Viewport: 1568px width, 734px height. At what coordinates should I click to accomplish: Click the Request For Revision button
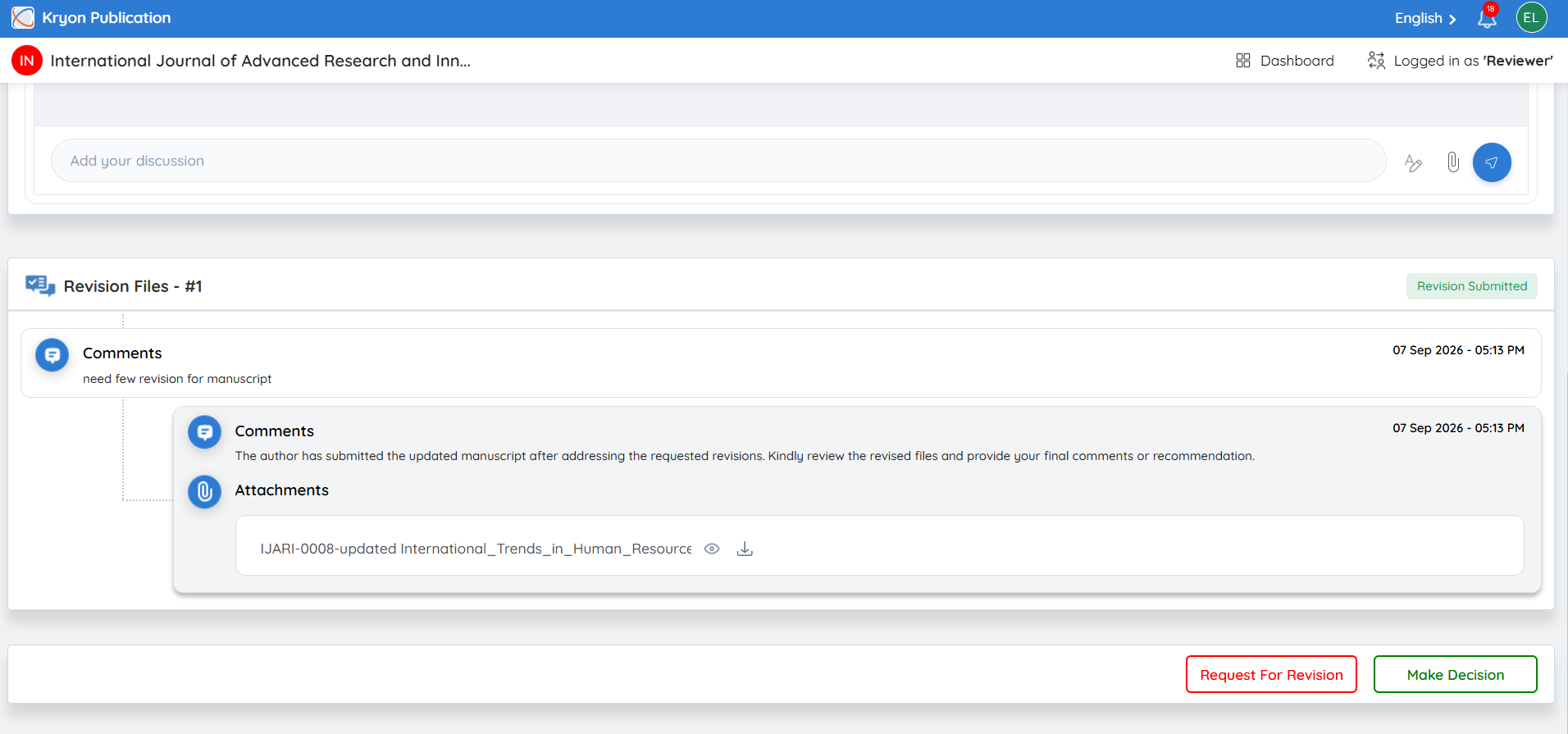[x=1271, y=674]
